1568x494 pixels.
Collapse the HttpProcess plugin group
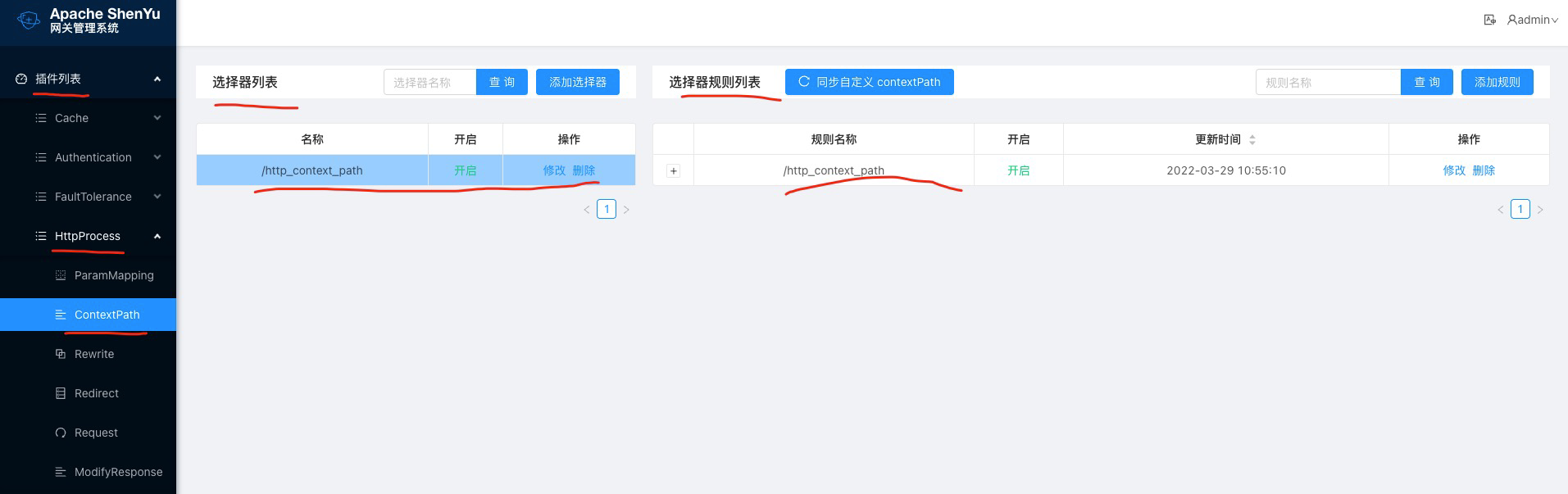click(x=157, y=236)
